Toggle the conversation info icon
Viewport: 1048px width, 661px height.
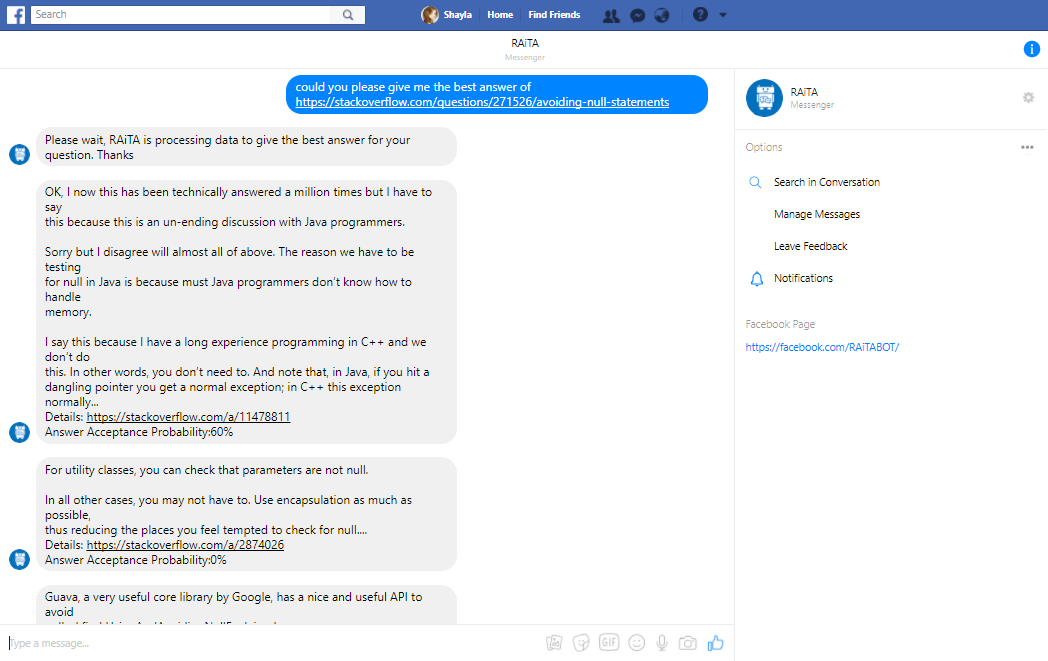click(1031, 49)
